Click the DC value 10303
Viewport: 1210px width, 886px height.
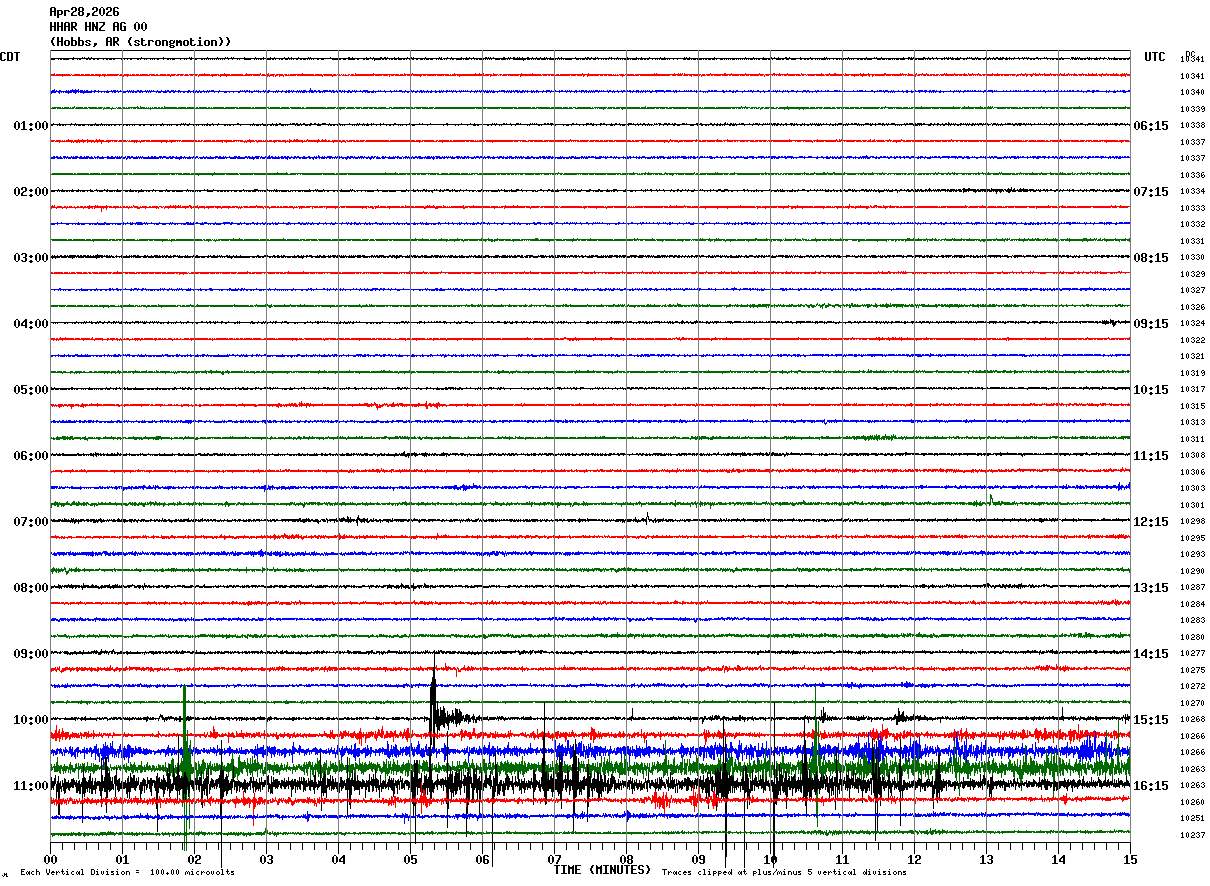point(1192,489)
